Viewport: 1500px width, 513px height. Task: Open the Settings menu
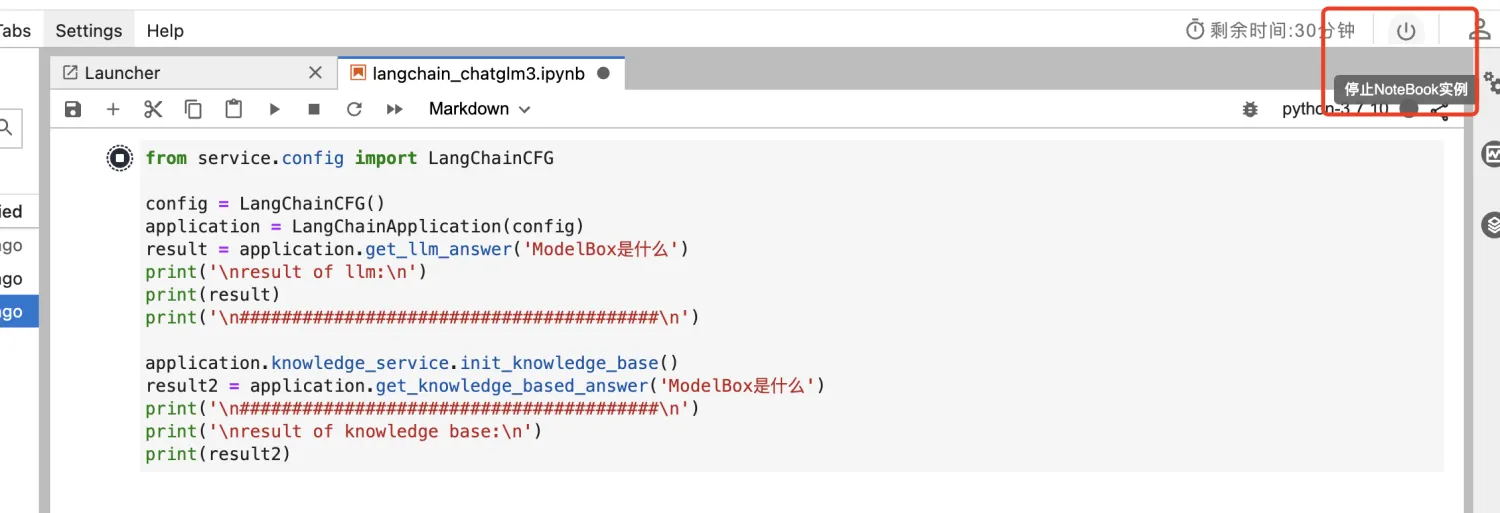click(x=89, y=31)
